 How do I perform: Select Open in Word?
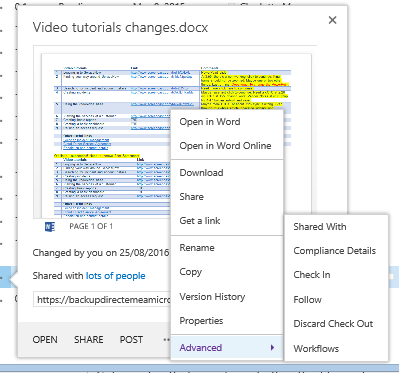(x=227, y=122)
